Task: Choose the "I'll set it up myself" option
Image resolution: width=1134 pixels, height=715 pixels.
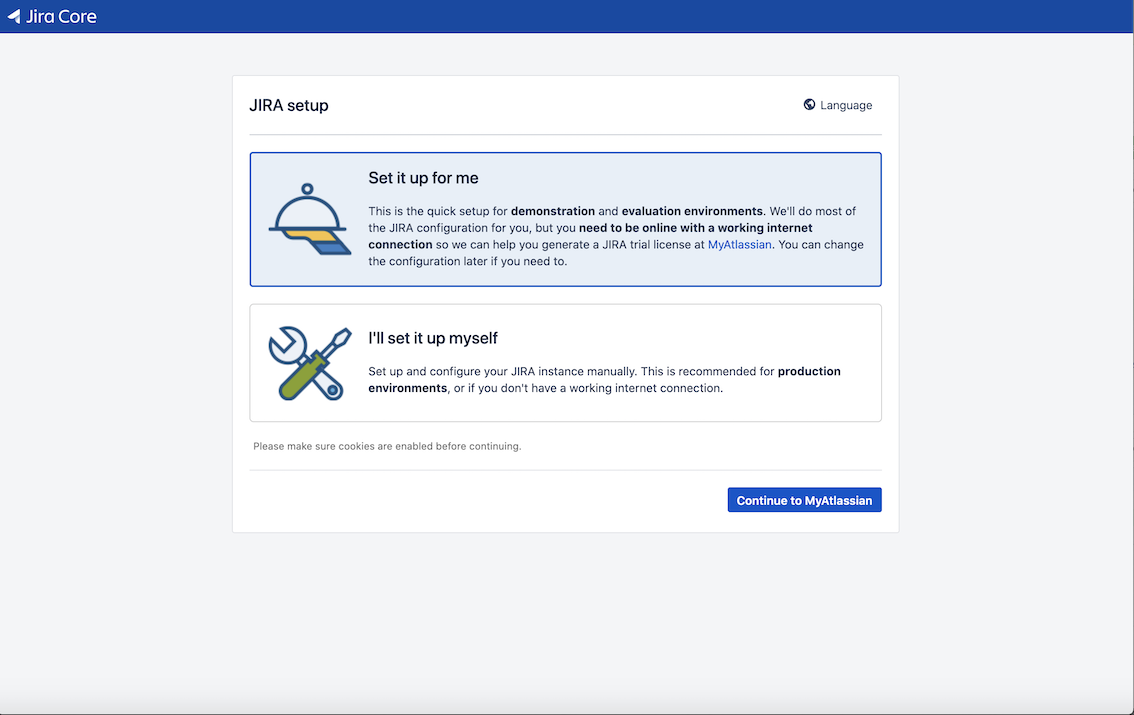Action: point(565,363)
